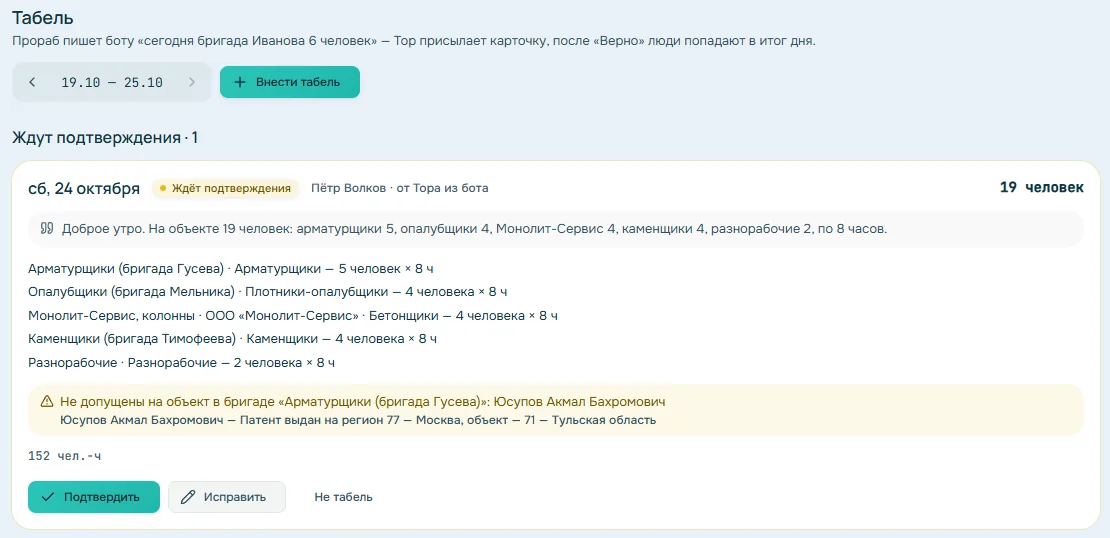
Task: Go to the previous week with left chevron
Action: (32, 82)
